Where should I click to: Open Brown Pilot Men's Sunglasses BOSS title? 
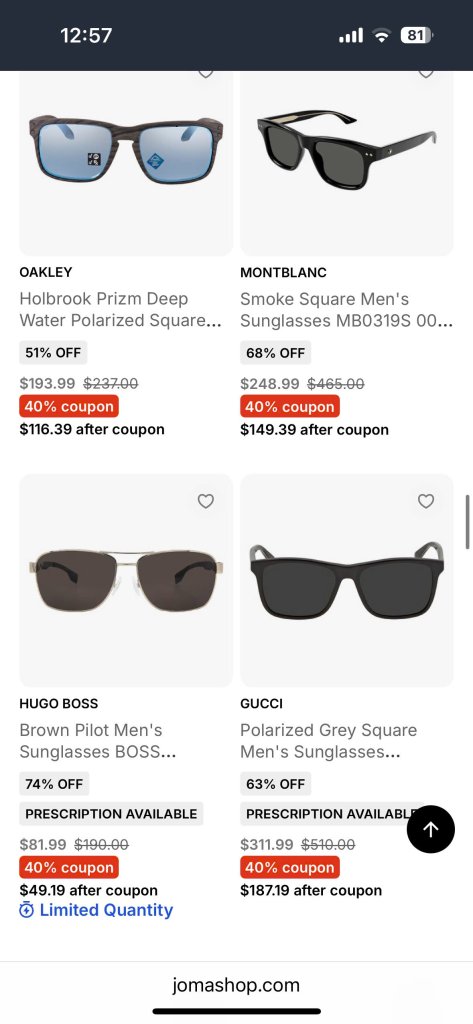click(x=98, y=741)
